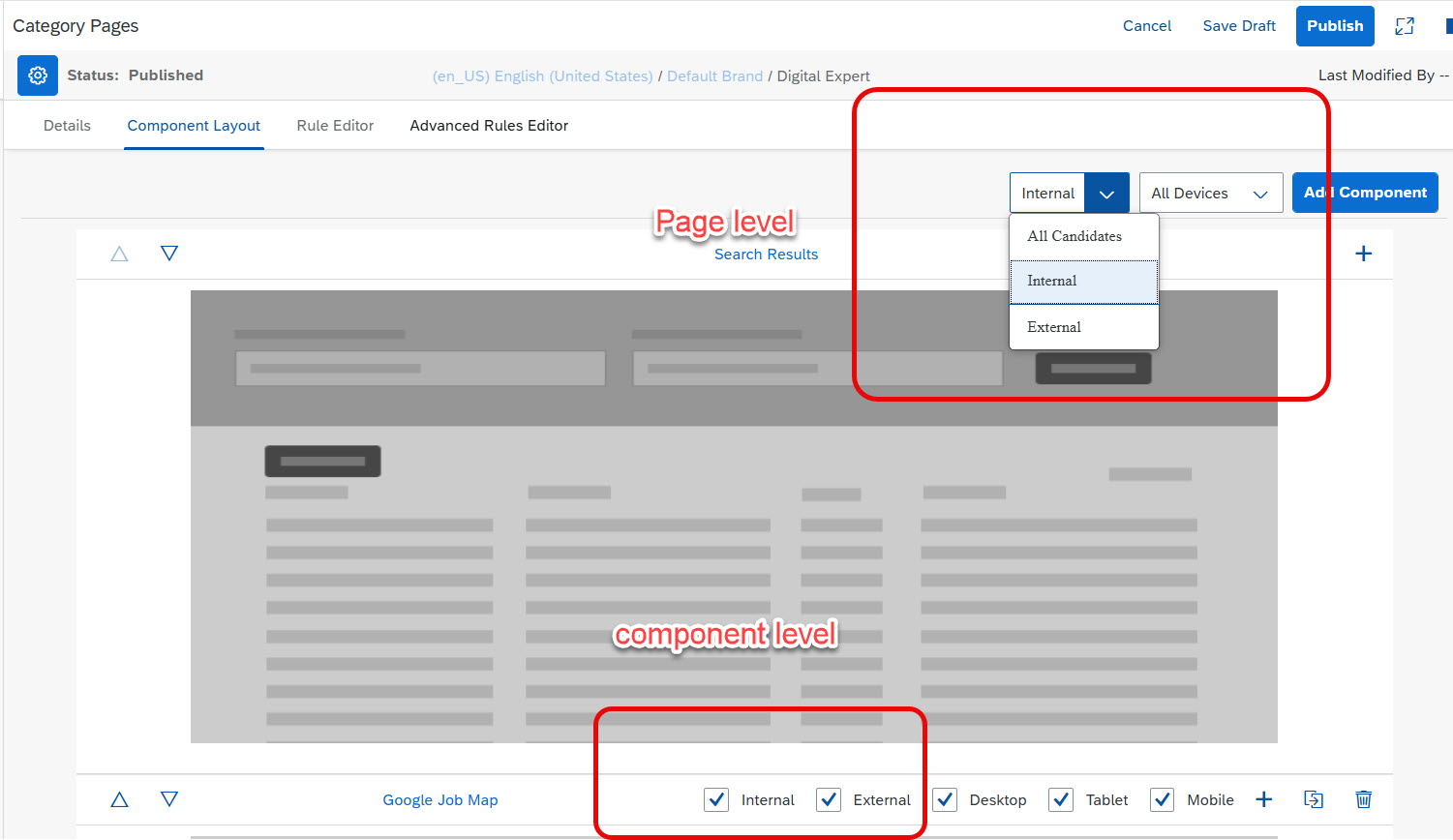Click the Status: Published label

click(136, 75)
